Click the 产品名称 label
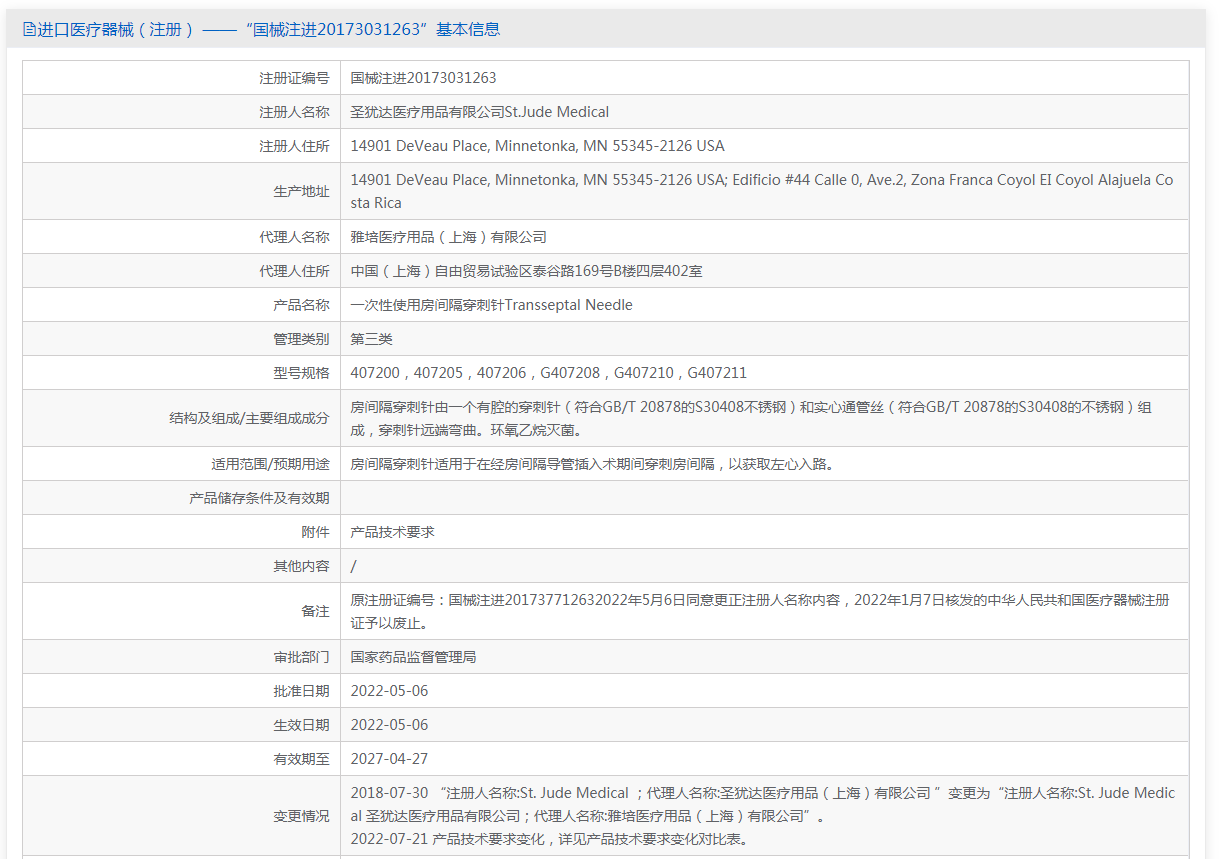The width and height of the screenshot is (1223, 859). click(301, 305)
